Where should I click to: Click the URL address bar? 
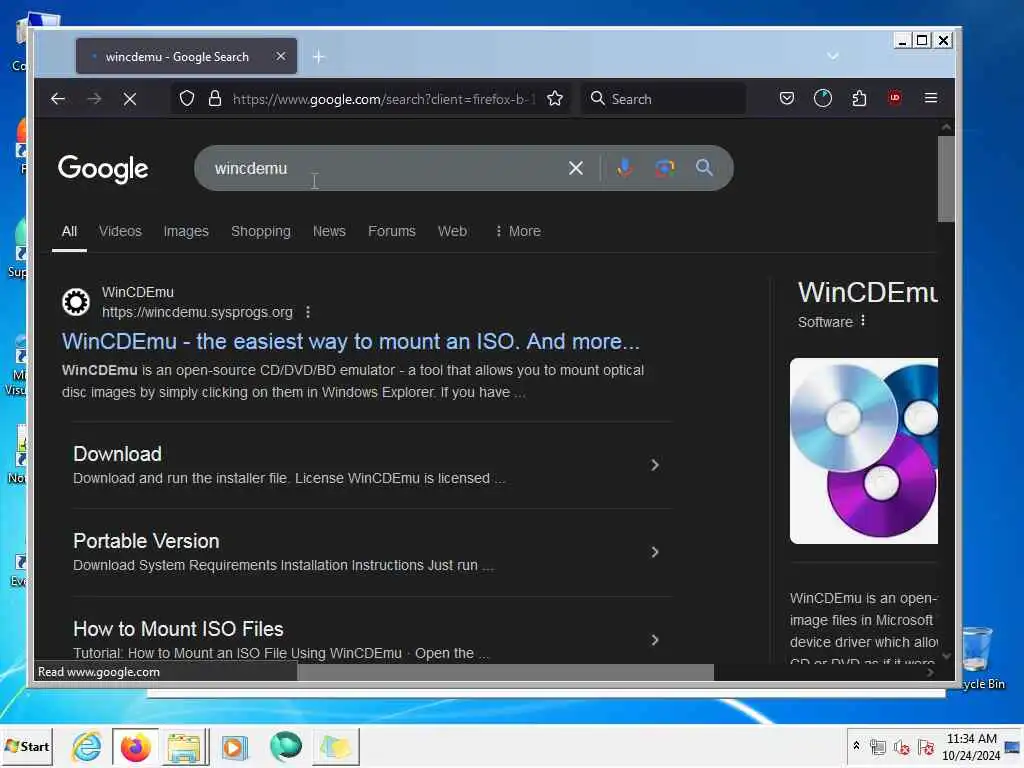(384, 99)
